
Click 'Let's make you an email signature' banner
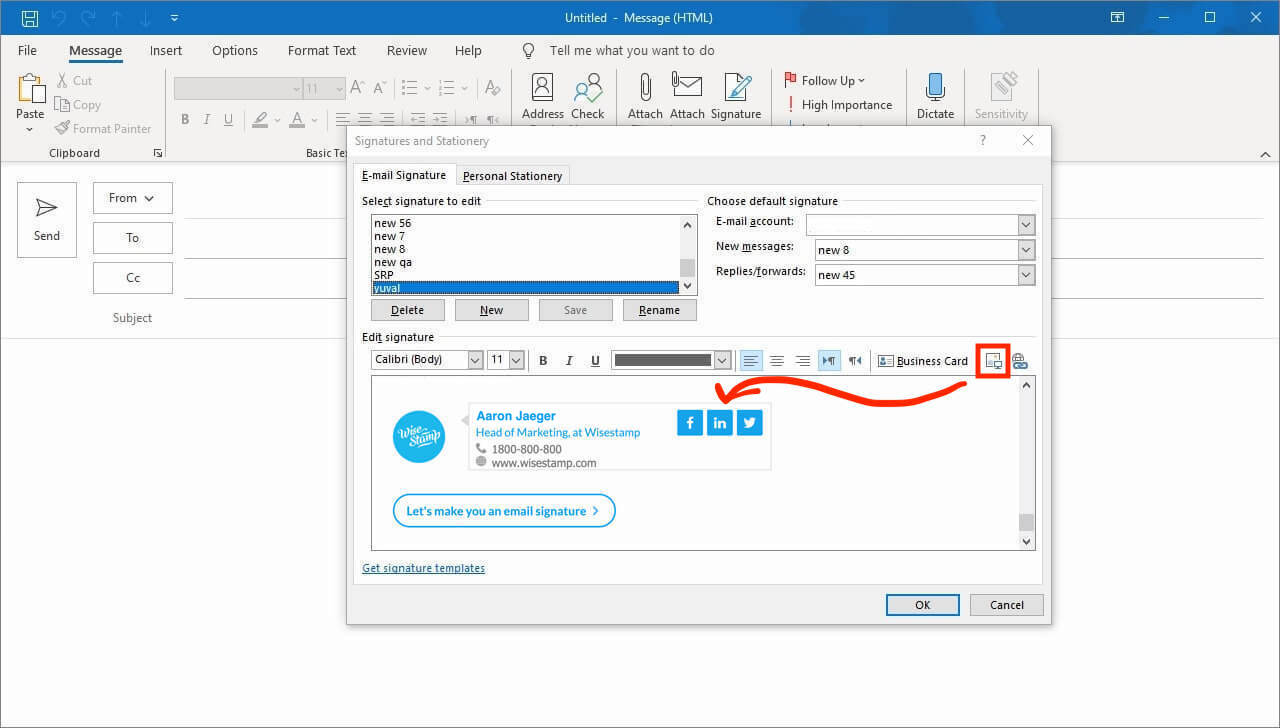pos(504,511)
